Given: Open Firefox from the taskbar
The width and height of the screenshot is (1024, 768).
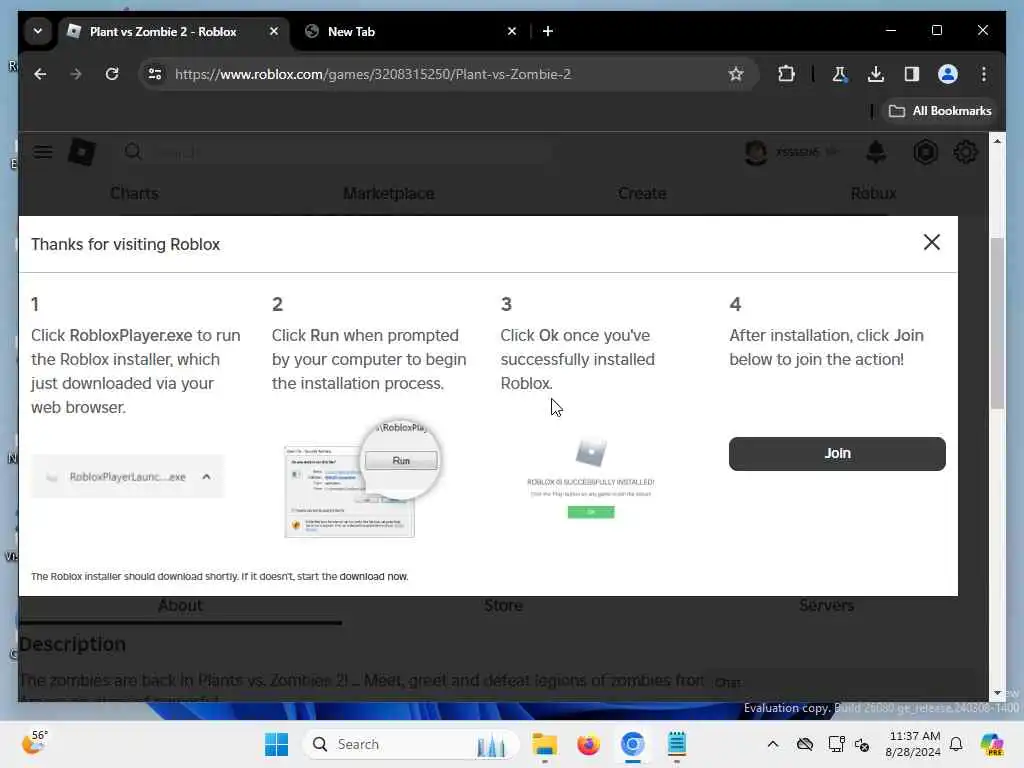Looking at the screenshot, I should click(x=588, y=744).
